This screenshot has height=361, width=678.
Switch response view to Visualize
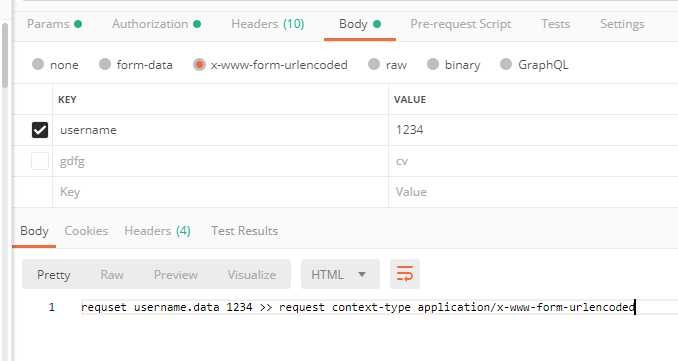(x=252, y=275)
